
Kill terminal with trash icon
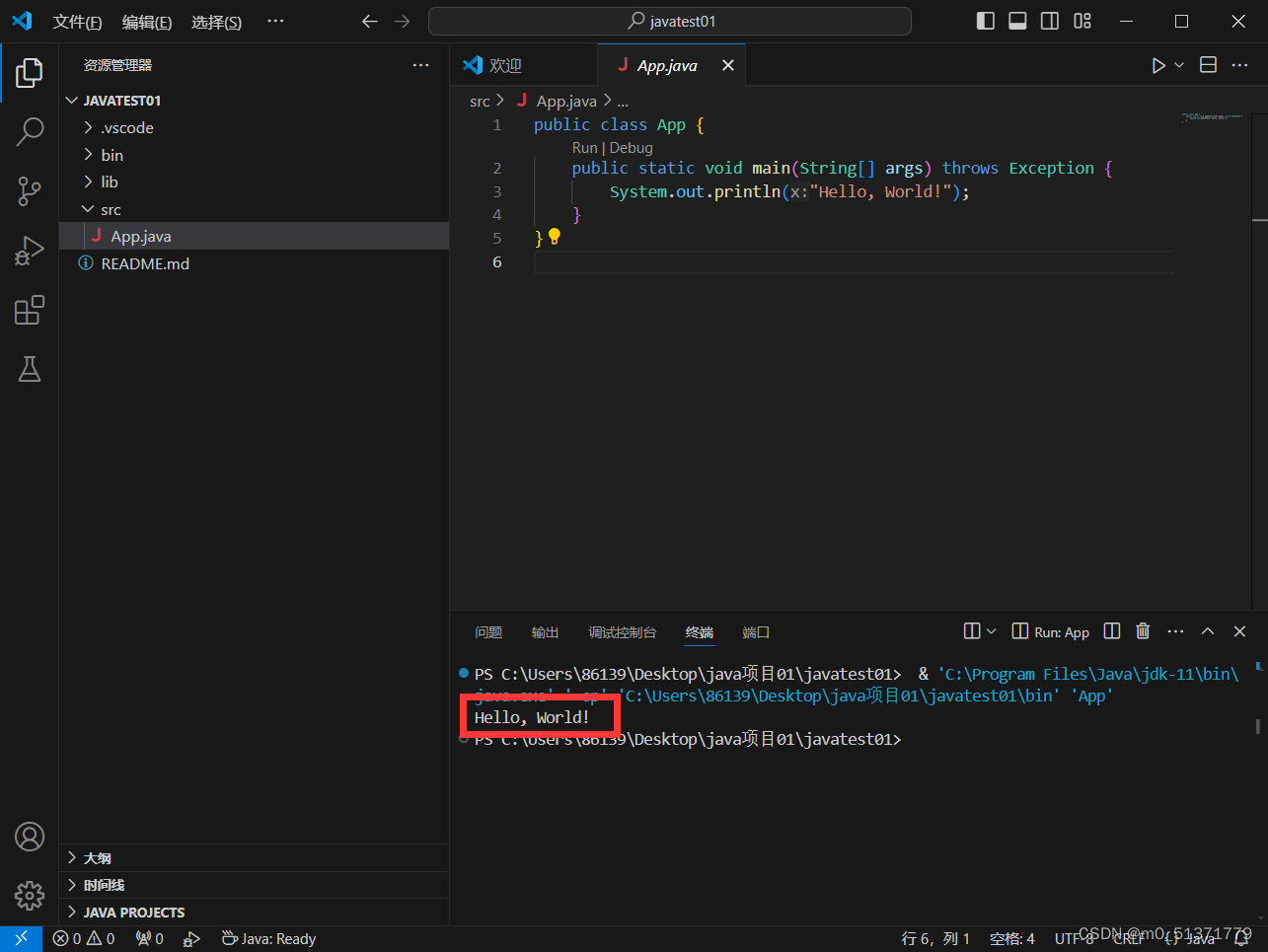pyautogui.click(x=1143, y=631)
